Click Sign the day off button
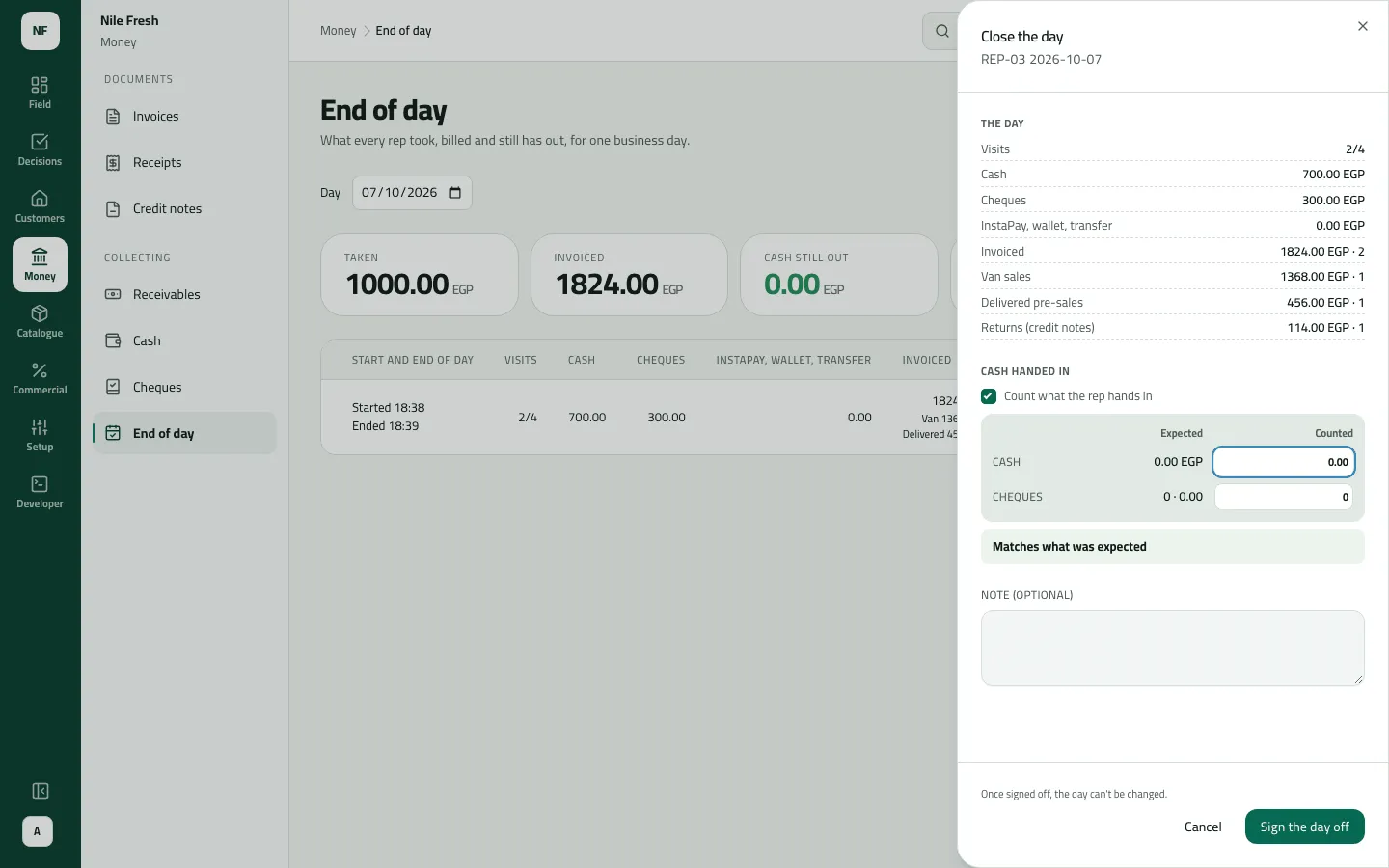This screenshot has height=868, width=1389. [1304, 827]
